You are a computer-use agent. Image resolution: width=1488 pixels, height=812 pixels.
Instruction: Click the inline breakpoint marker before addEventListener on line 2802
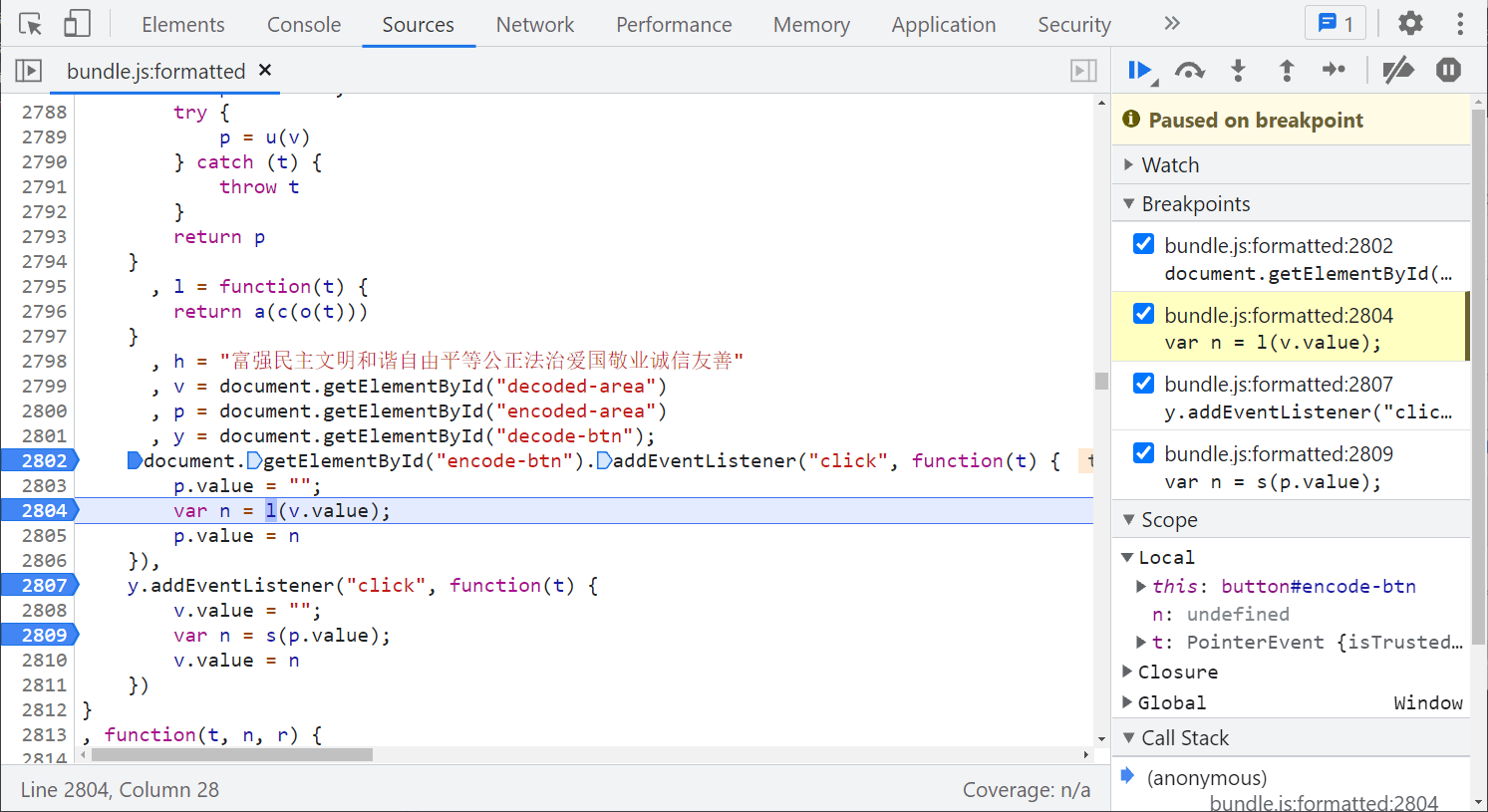pos(604,460)
